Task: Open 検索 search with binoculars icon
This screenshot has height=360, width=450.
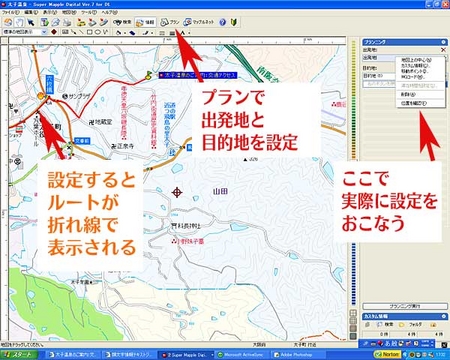Action: point(122,22)
